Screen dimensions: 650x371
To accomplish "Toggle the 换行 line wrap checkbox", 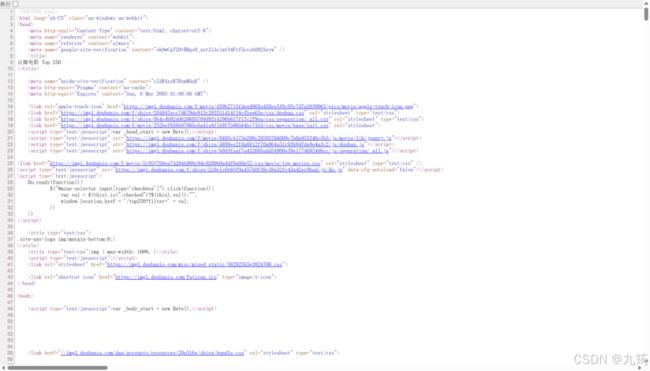I will point(16,4).
